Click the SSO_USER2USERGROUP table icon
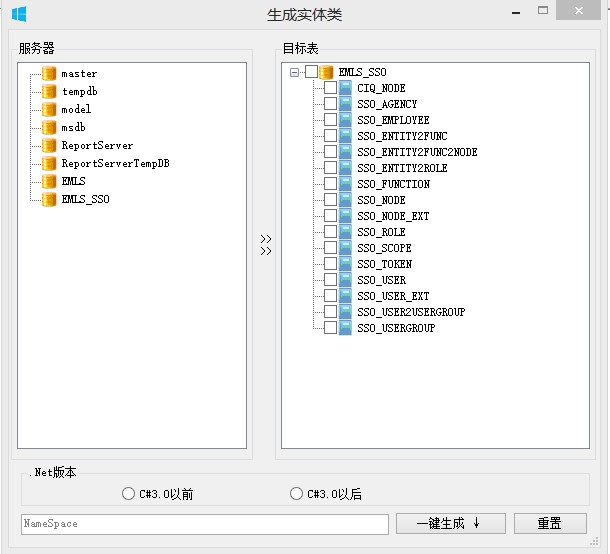The height and width of the screenshot is (554, 610). click(x=345, y=312)
